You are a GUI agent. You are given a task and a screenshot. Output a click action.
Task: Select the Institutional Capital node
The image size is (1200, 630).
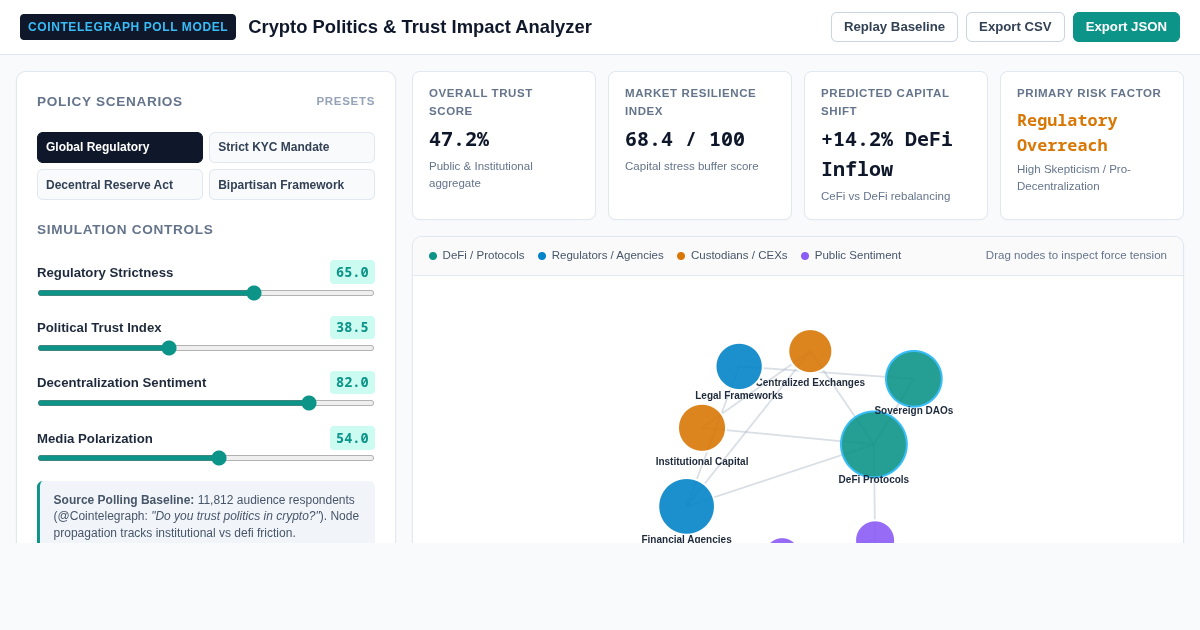[x=702, y=428]
